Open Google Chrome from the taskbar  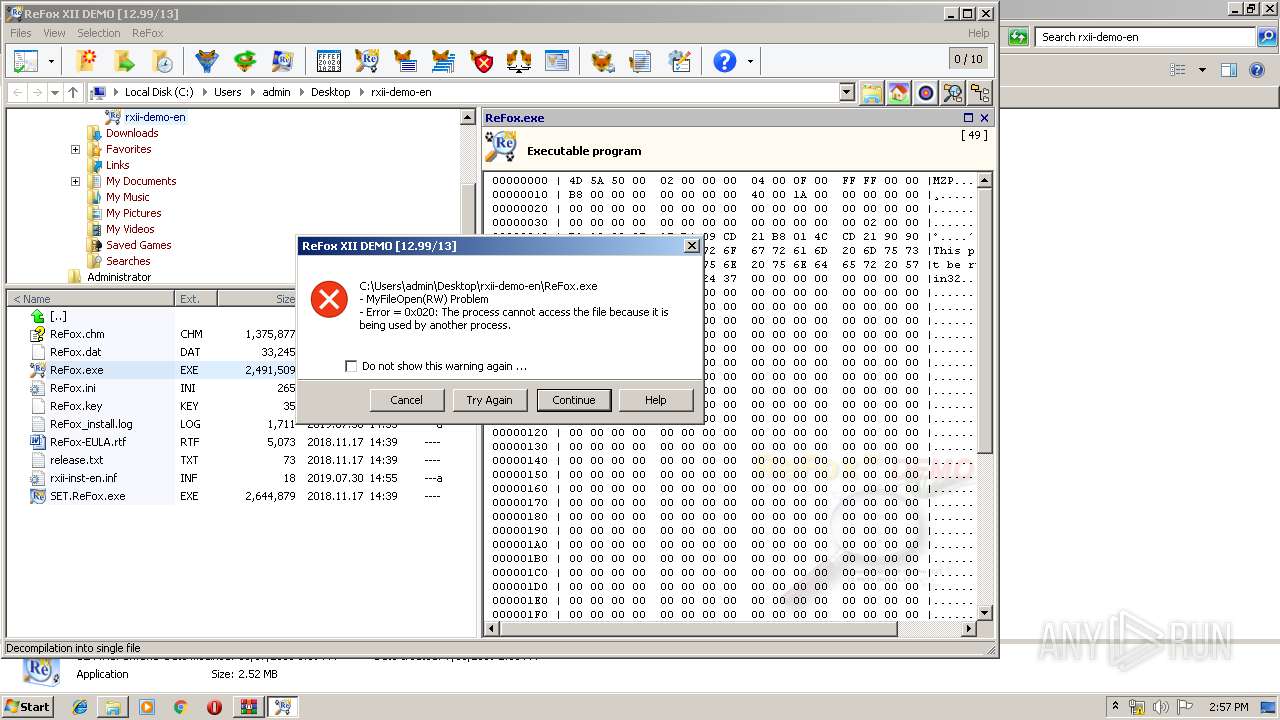click(180, 707)
